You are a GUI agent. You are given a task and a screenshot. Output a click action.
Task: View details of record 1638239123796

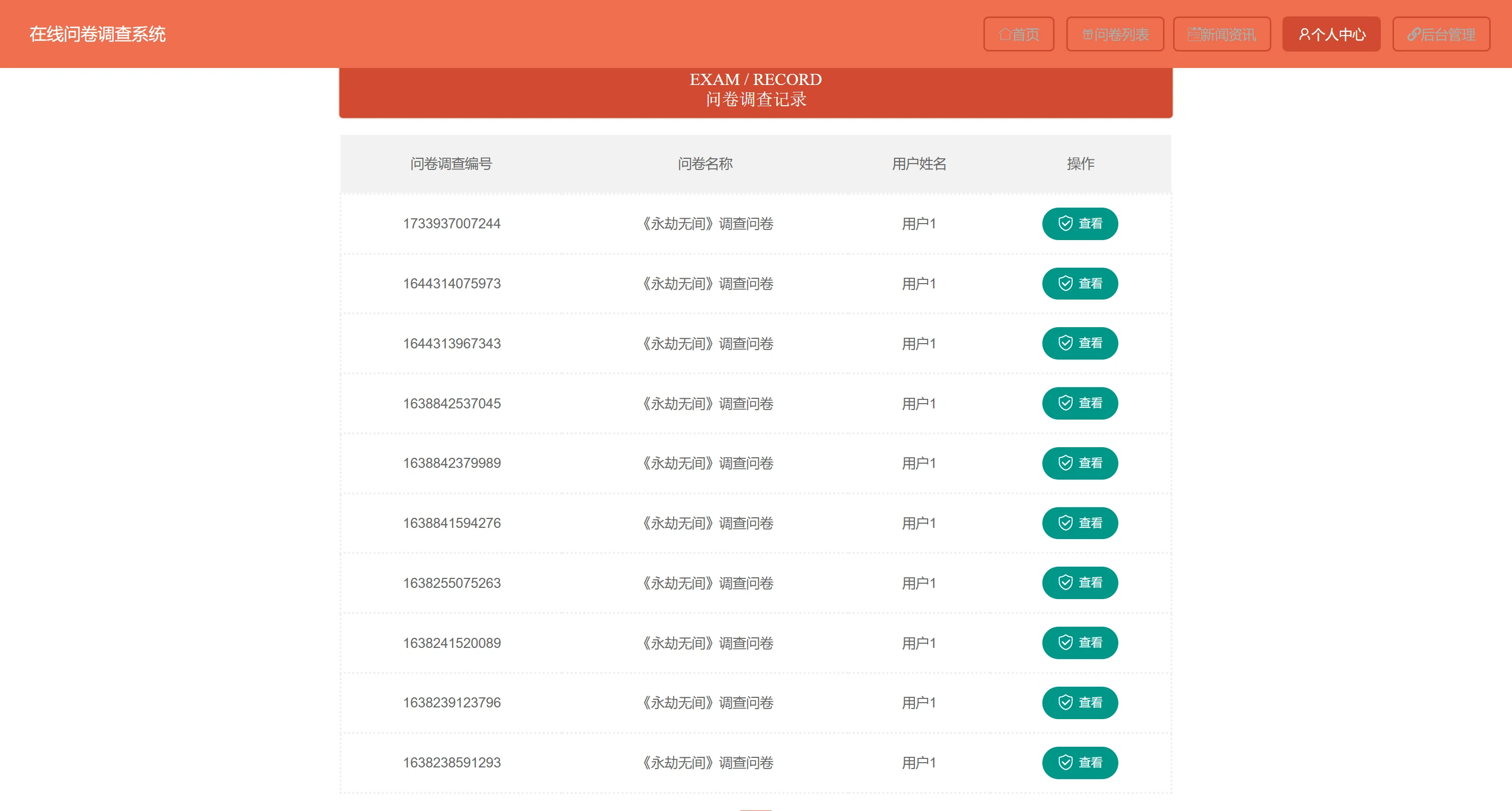click(1080, 703)
